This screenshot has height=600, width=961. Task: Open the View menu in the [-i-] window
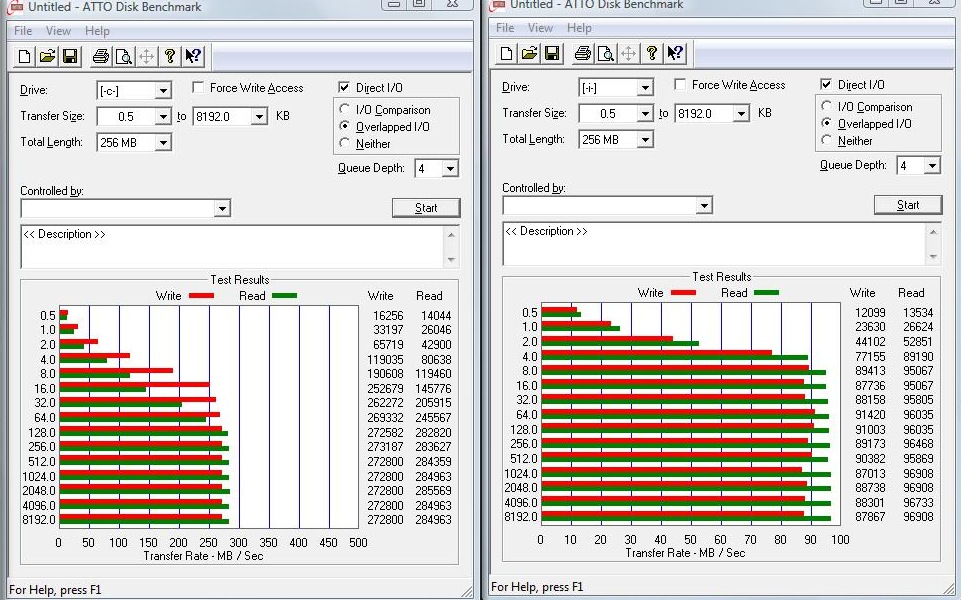pos(540,28)
